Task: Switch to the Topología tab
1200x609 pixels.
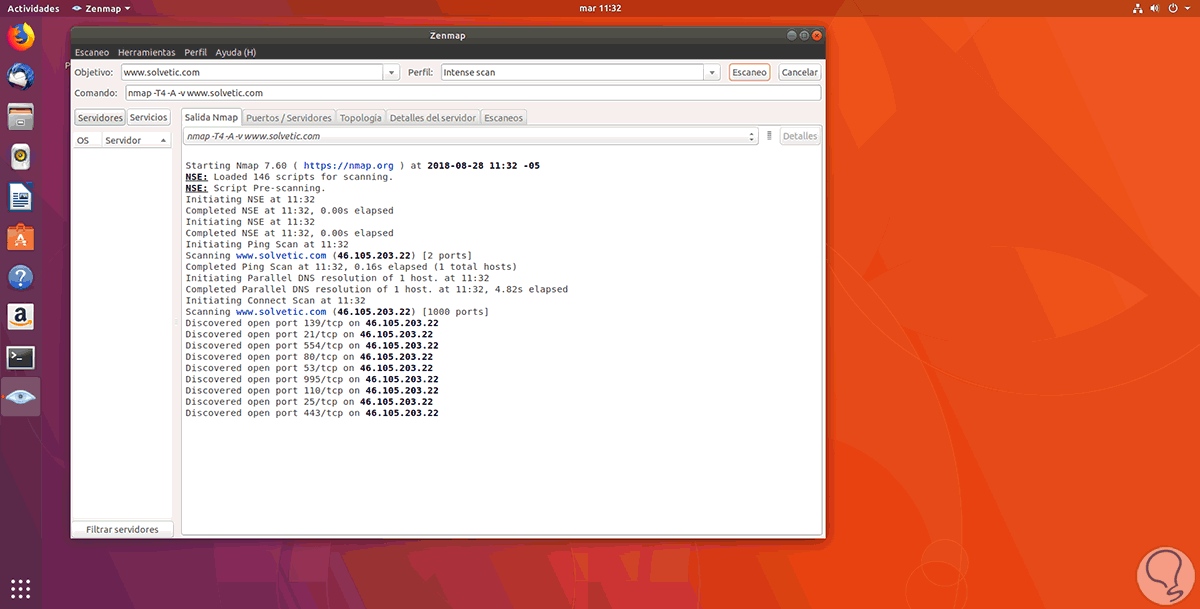Action: (x=360, y=117)
